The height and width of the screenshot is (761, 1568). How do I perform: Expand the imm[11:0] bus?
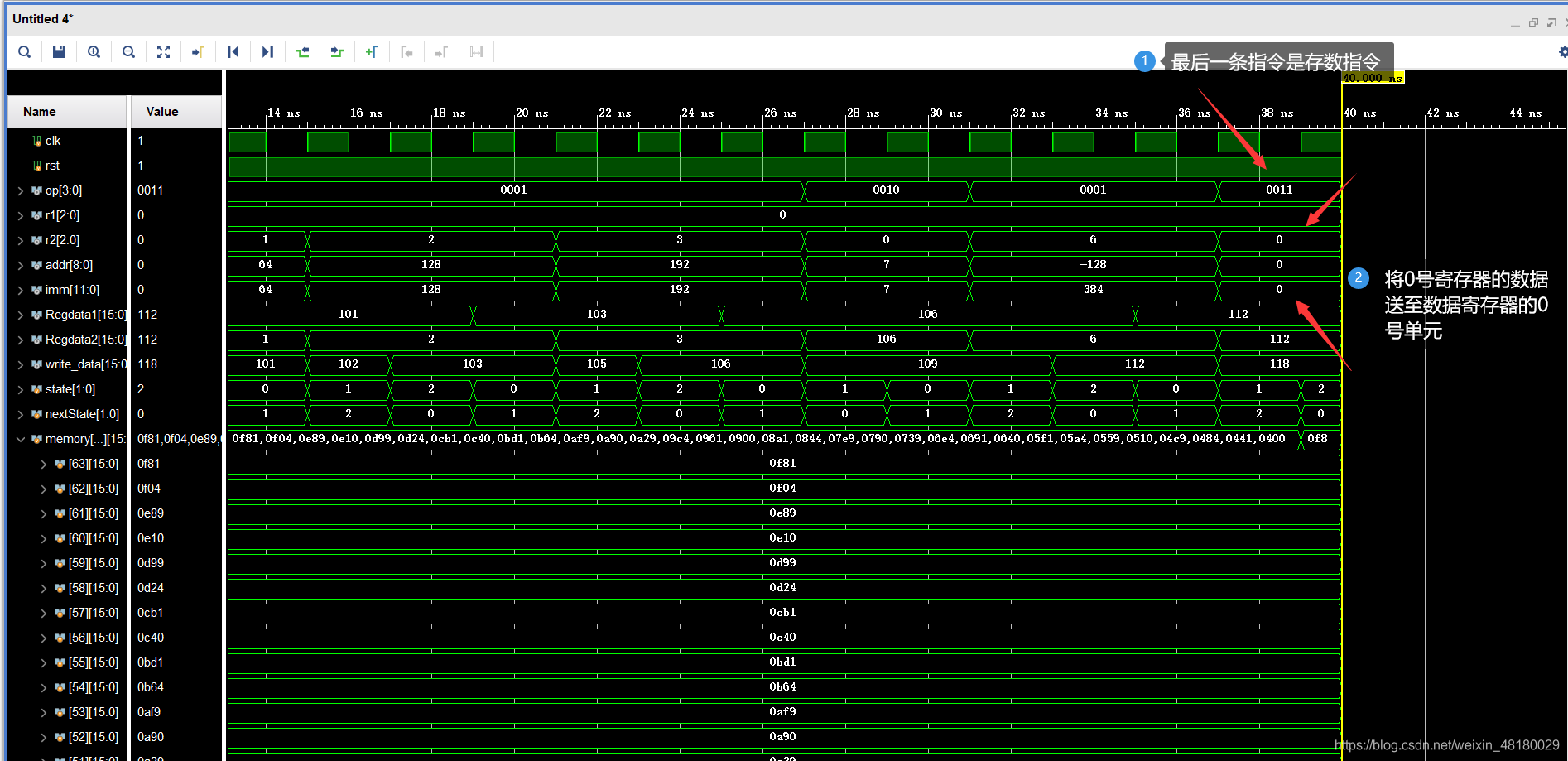(x=21, y=290)
